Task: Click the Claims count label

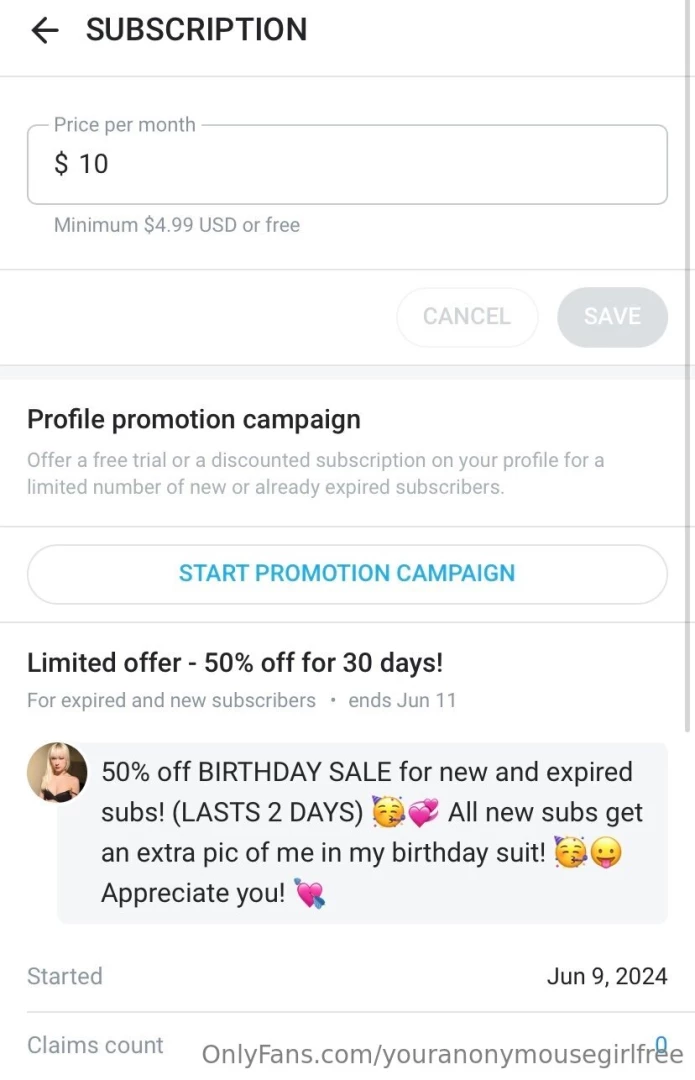Action: [95, 1045]
